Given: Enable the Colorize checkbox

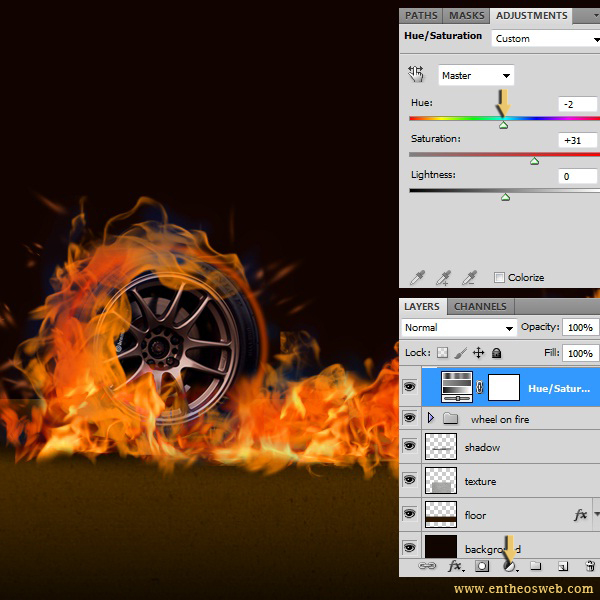Looking at the screenshot, I should click(x=499, y=278).
